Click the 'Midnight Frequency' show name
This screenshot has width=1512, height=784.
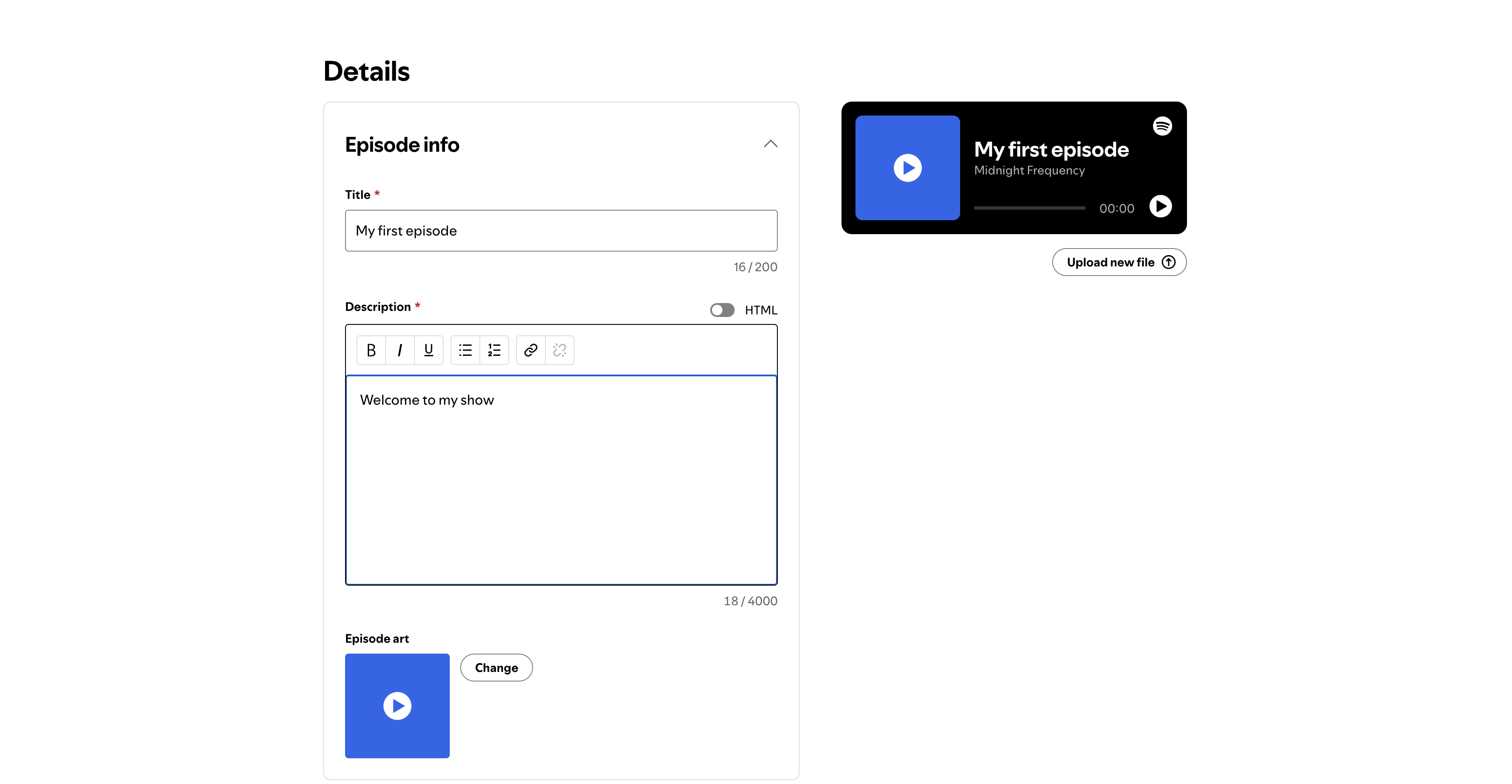pyautogui.click(x=1030, y=170)
